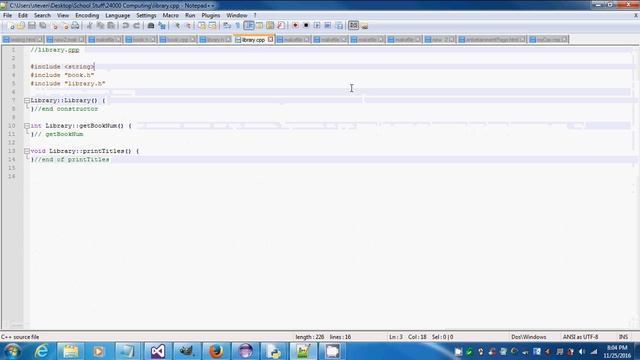The image size is (640, 360).
Task: Click the Undo arrow icon
Action: 126,26
